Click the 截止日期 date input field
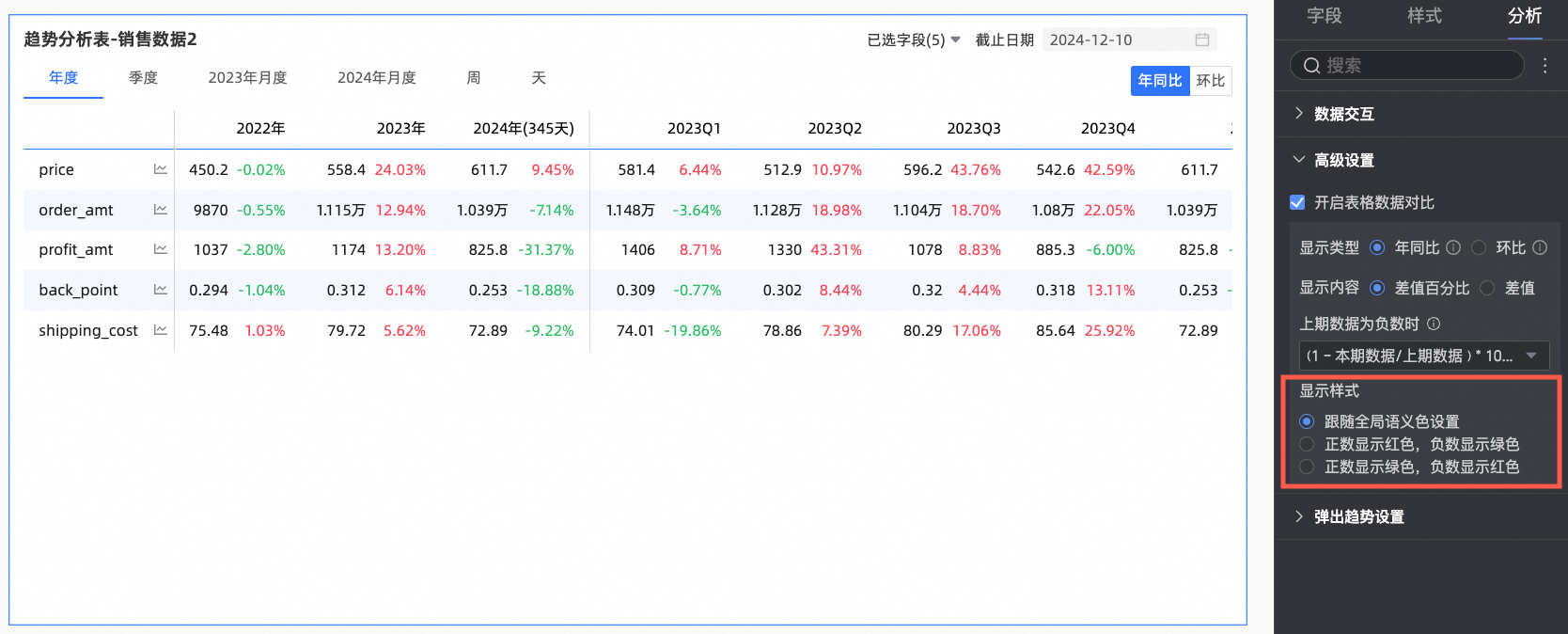 pos(1130,40)
